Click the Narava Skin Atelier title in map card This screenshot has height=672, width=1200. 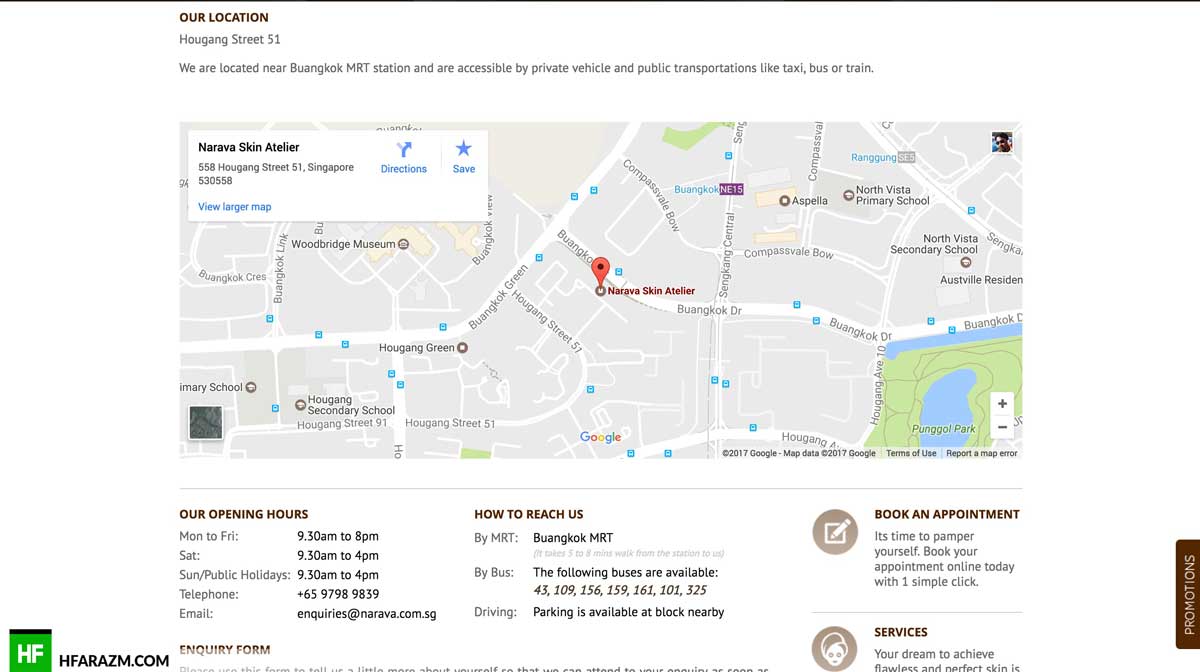click(x=249, y=147)
